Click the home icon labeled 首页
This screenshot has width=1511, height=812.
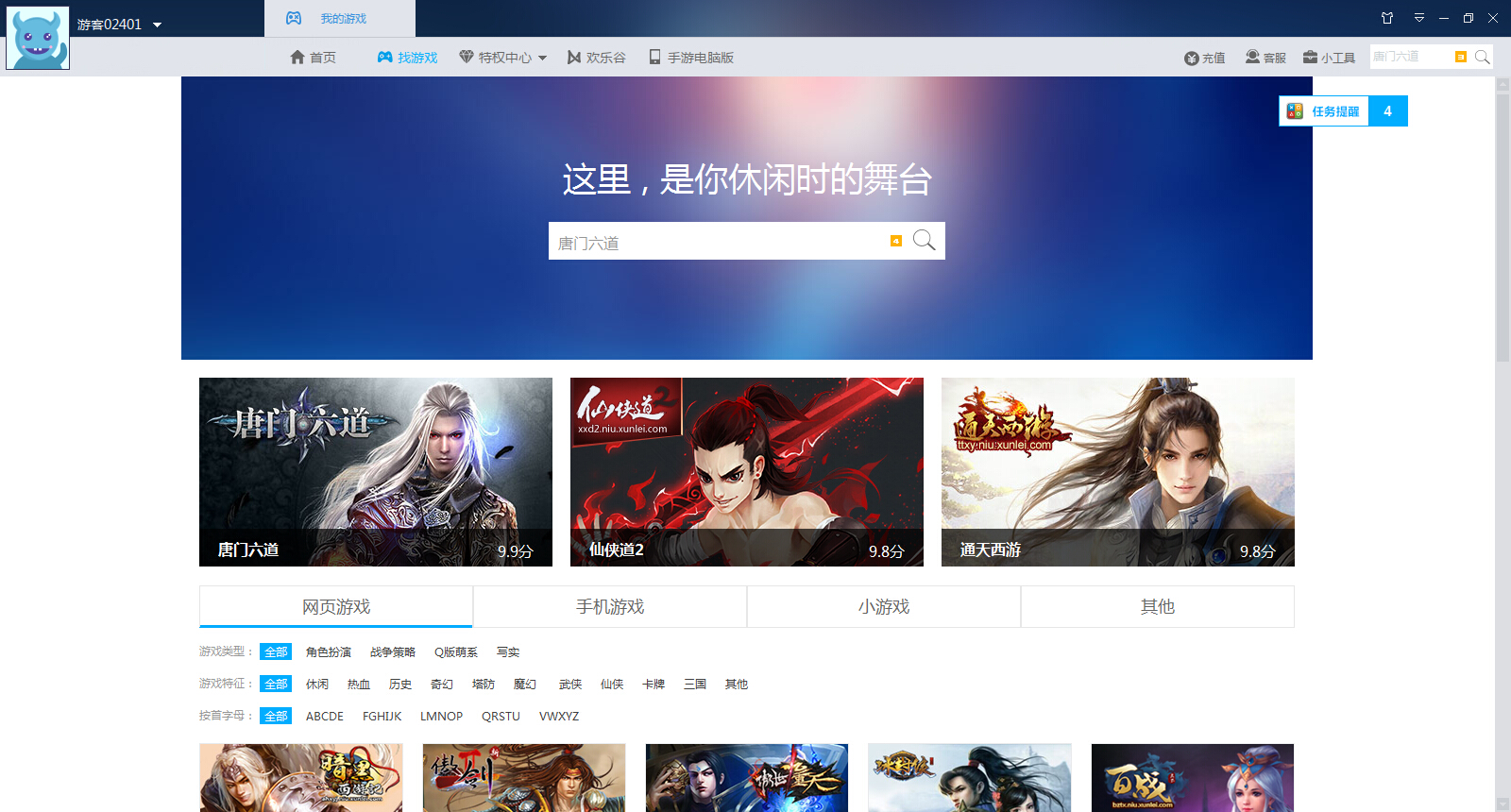click(297, 58)
